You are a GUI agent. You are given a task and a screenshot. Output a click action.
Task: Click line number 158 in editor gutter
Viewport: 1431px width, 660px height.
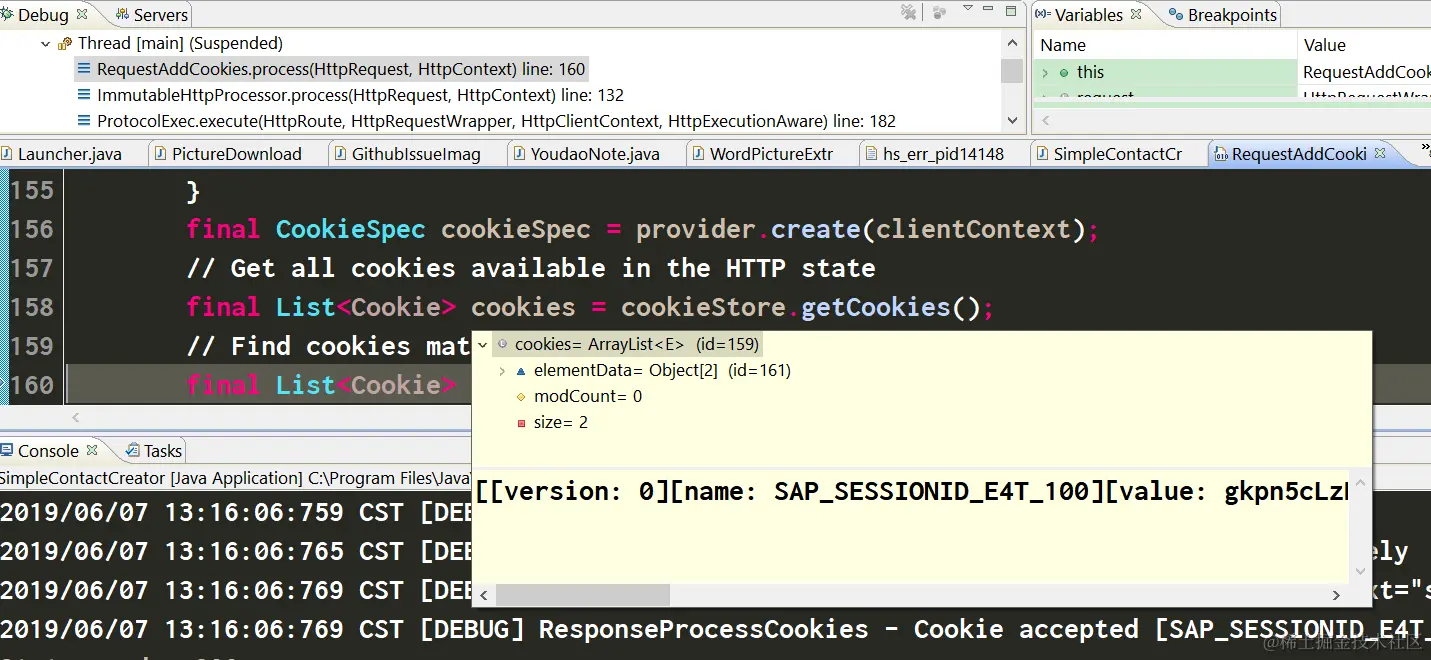[x=32, y=307]
